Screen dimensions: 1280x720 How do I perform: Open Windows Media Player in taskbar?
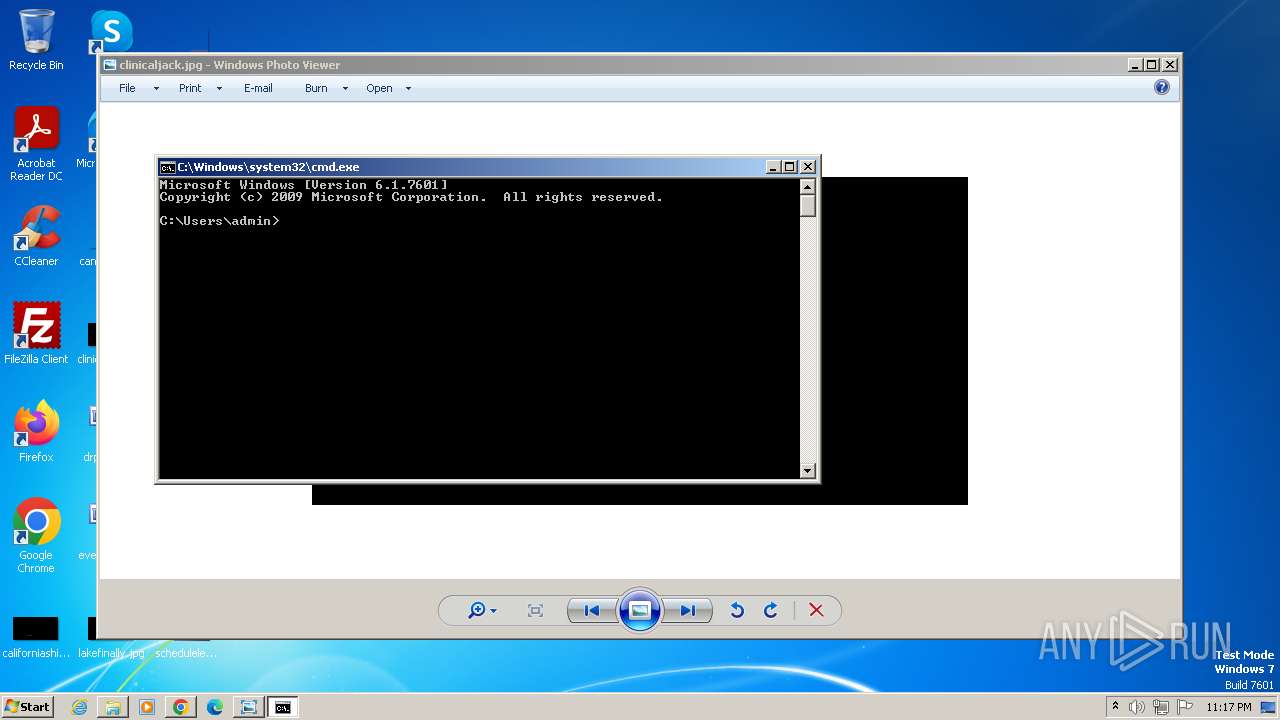point(147,707)
